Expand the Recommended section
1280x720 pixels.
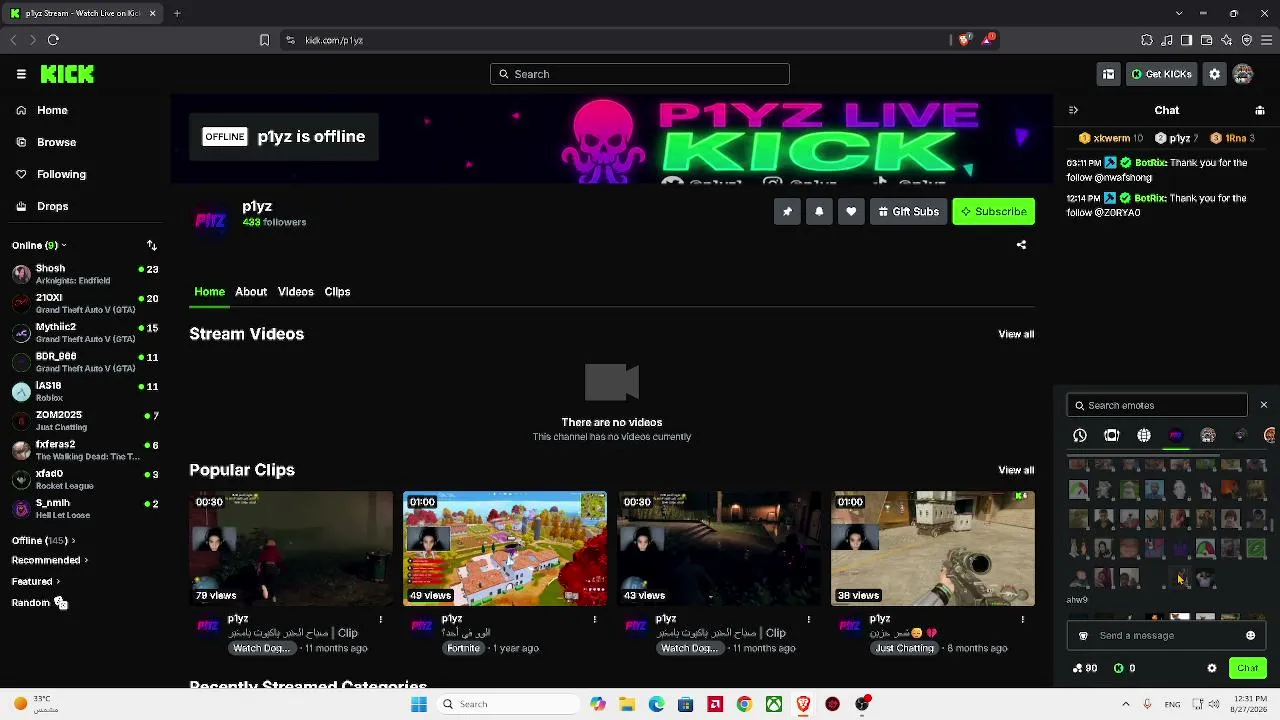point(50,561)
